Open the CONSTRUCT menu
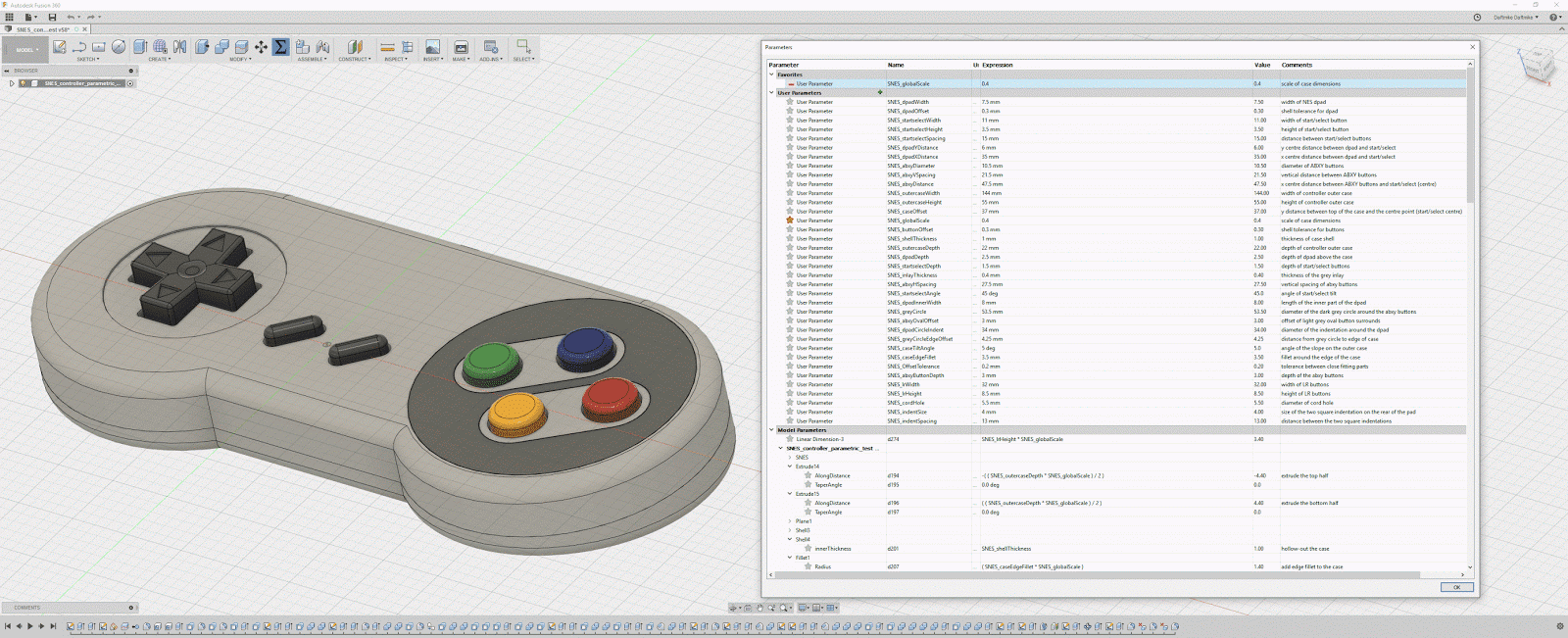 (x=355, y=59)
